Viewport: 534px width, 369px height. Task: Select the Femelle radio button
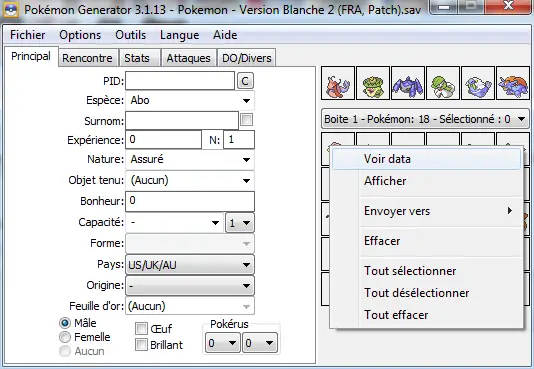coord(65,337)
